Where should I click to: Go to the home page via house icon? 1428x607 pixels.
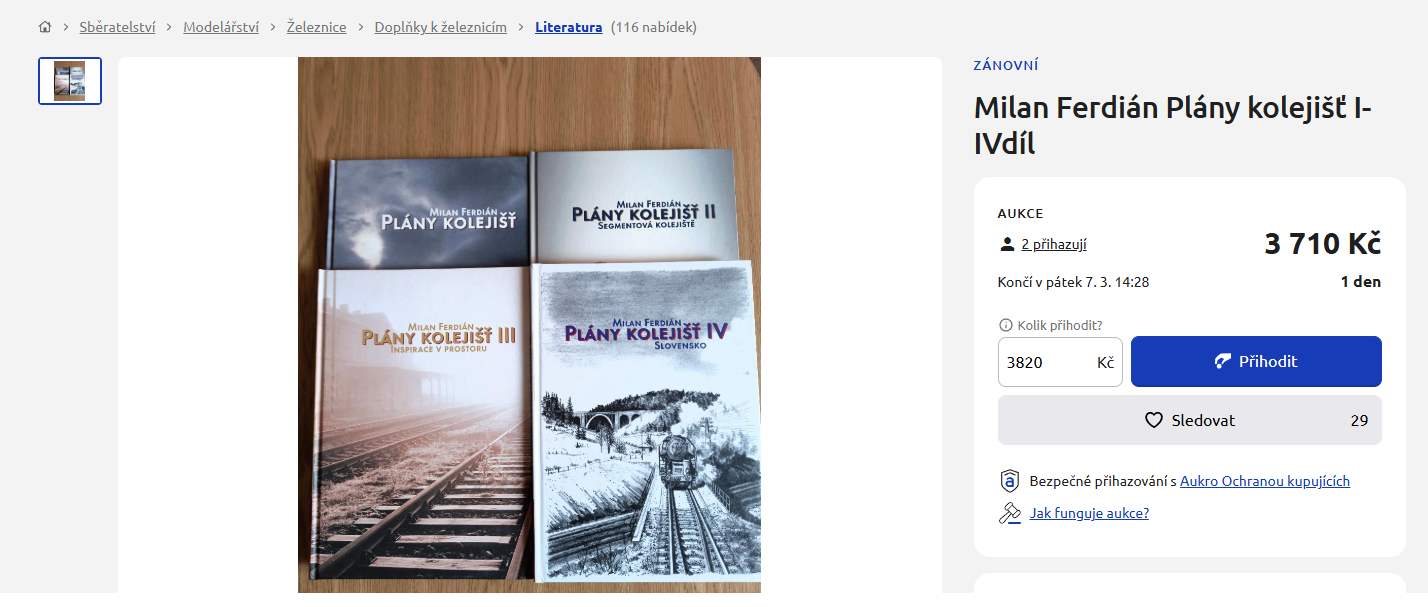(45, 27)
